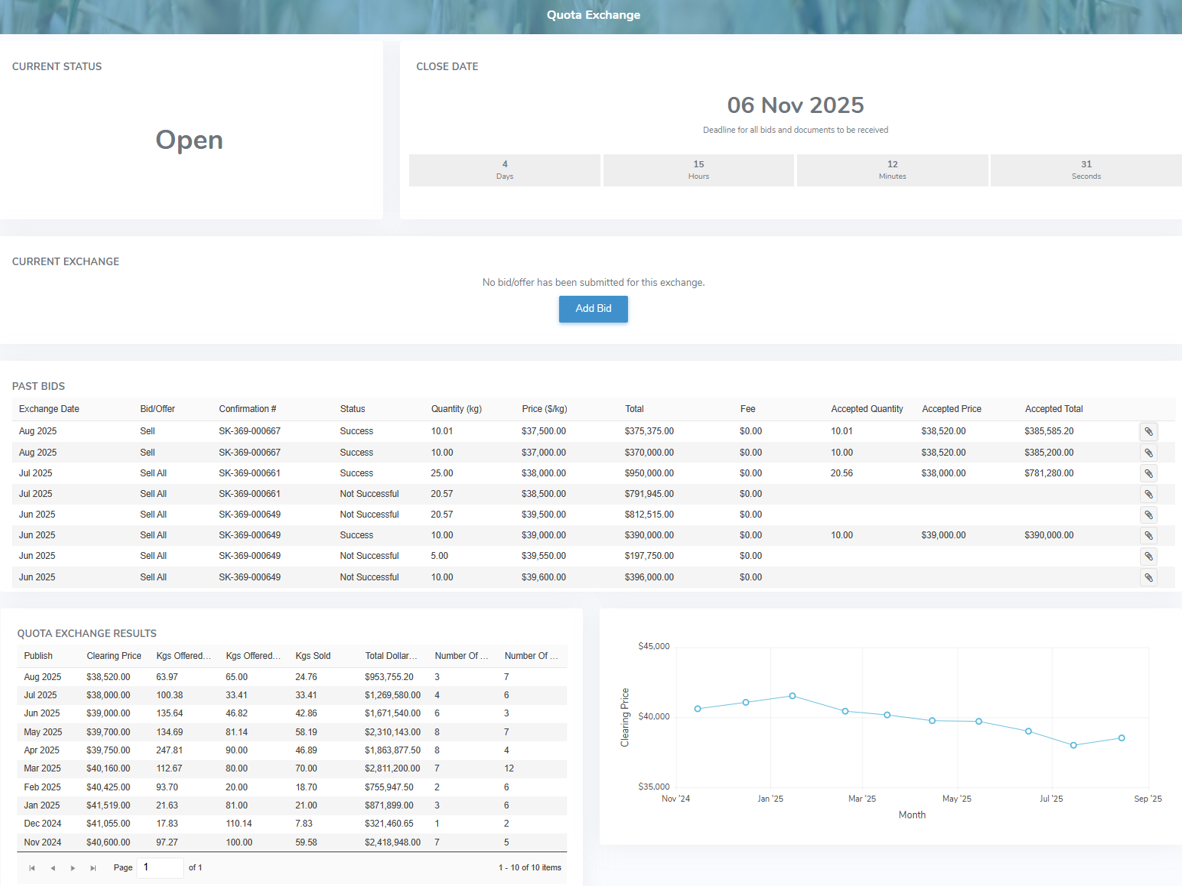This screenshot has height=886, width=1183.
Task: Open attachment for the last Jun 2025 Not Successful bid
Action: pos(1149,577)
